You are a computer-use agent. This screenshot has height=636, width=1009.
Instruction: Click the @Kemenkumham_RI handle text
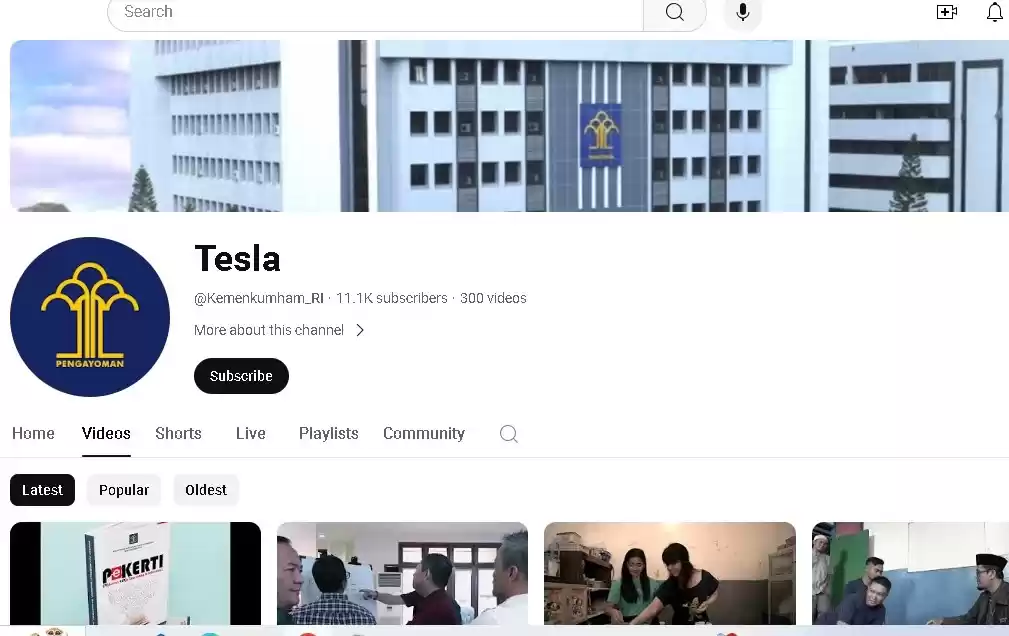pyautogui.click(x=259, y=298)
